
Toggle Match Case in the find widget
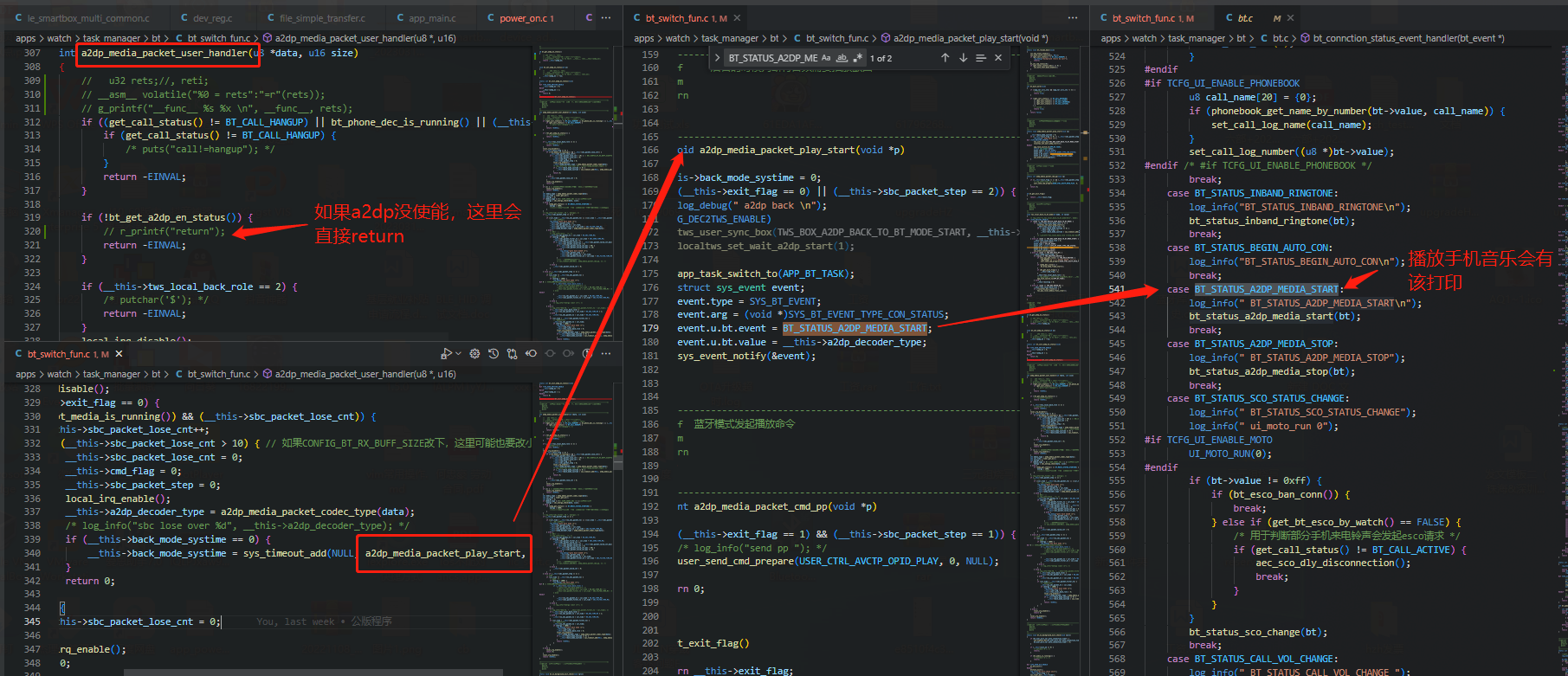(826, 58)
